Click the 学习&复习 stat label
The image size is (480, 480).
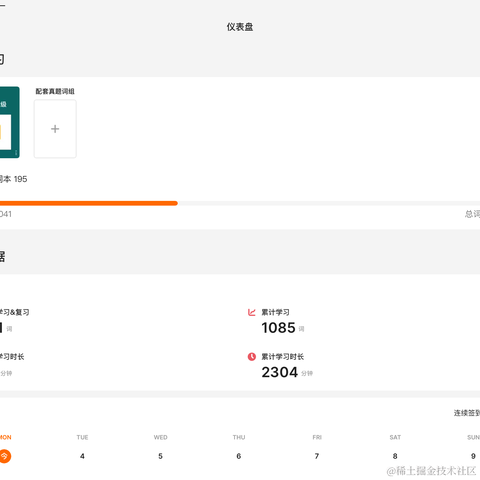pos(14,312)
